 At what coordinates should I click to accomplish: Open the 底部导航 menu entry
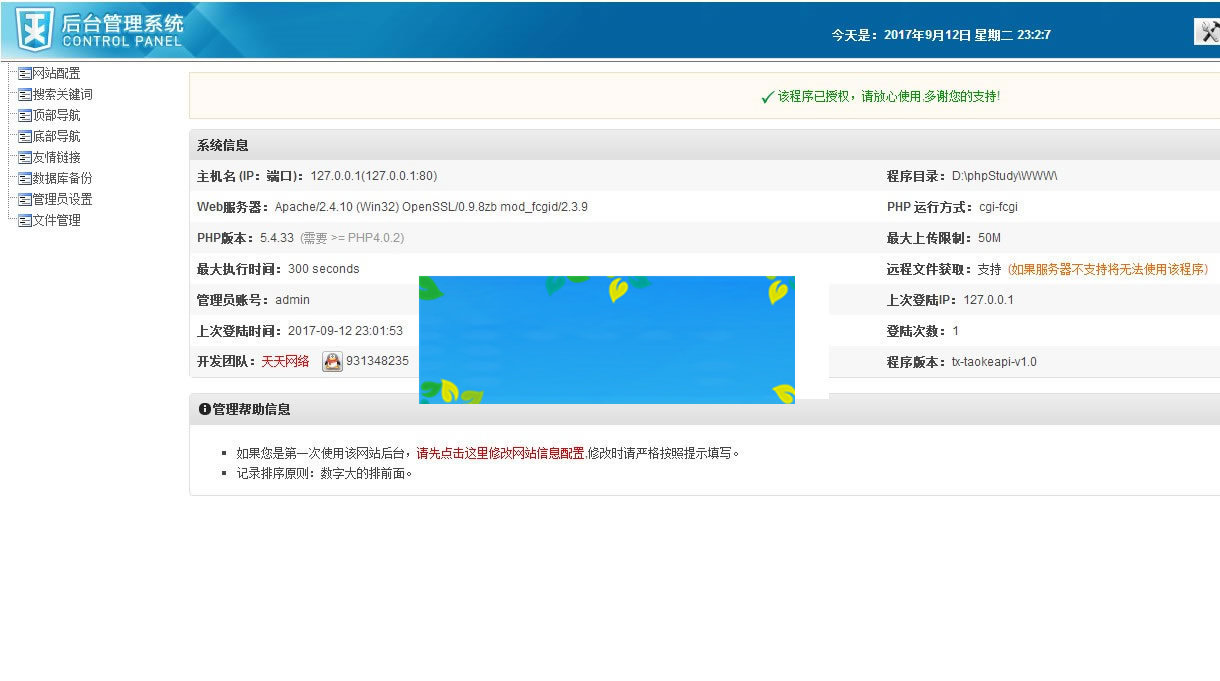pos(55,135)
